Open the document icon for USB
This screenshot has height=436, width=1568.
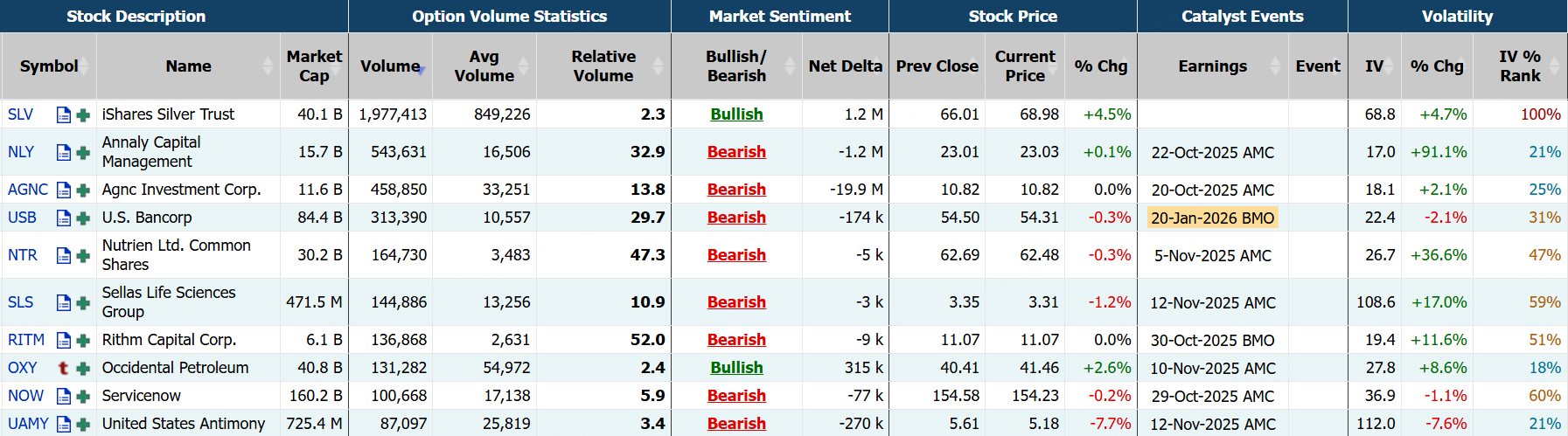63,218
